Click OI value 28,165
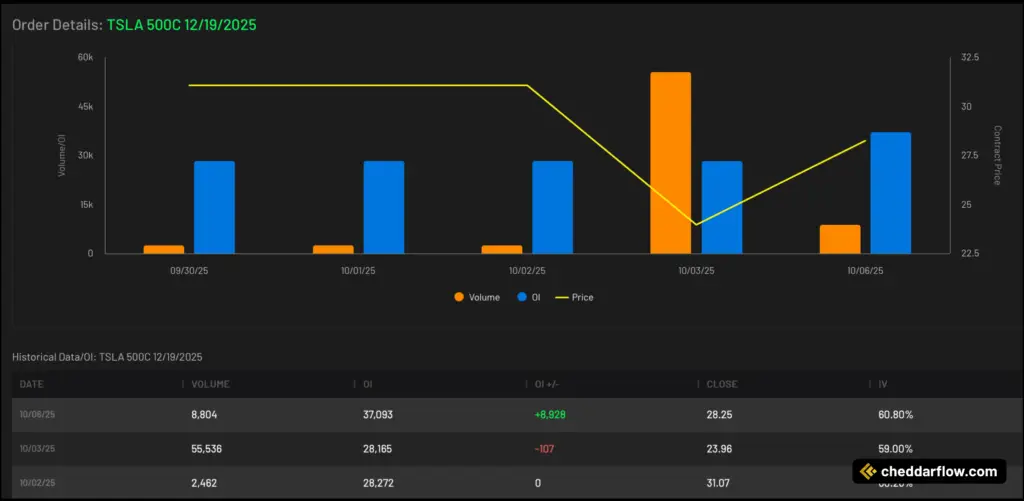 point(378,449)
